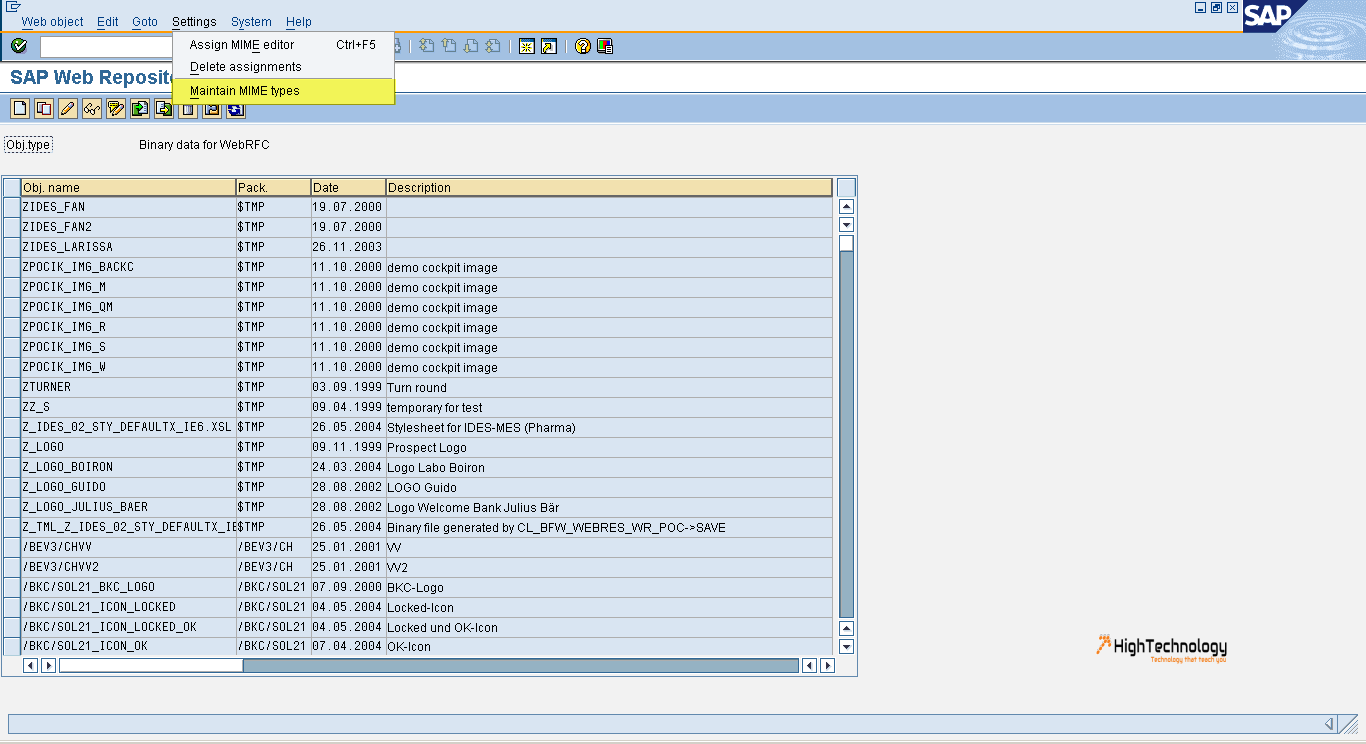Viewport: 1366px width, 744px height.
Task: Open the yellow Help question mark icon
Action: (583, 46)
